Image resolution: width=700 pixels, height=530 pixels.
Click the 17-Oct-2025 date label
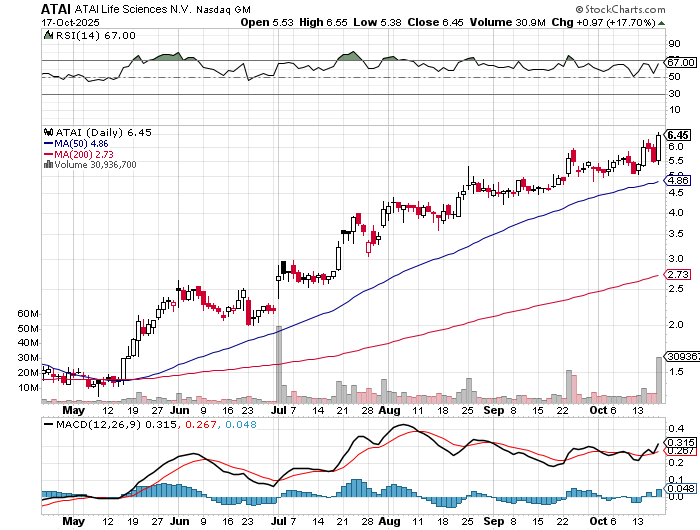71,22
